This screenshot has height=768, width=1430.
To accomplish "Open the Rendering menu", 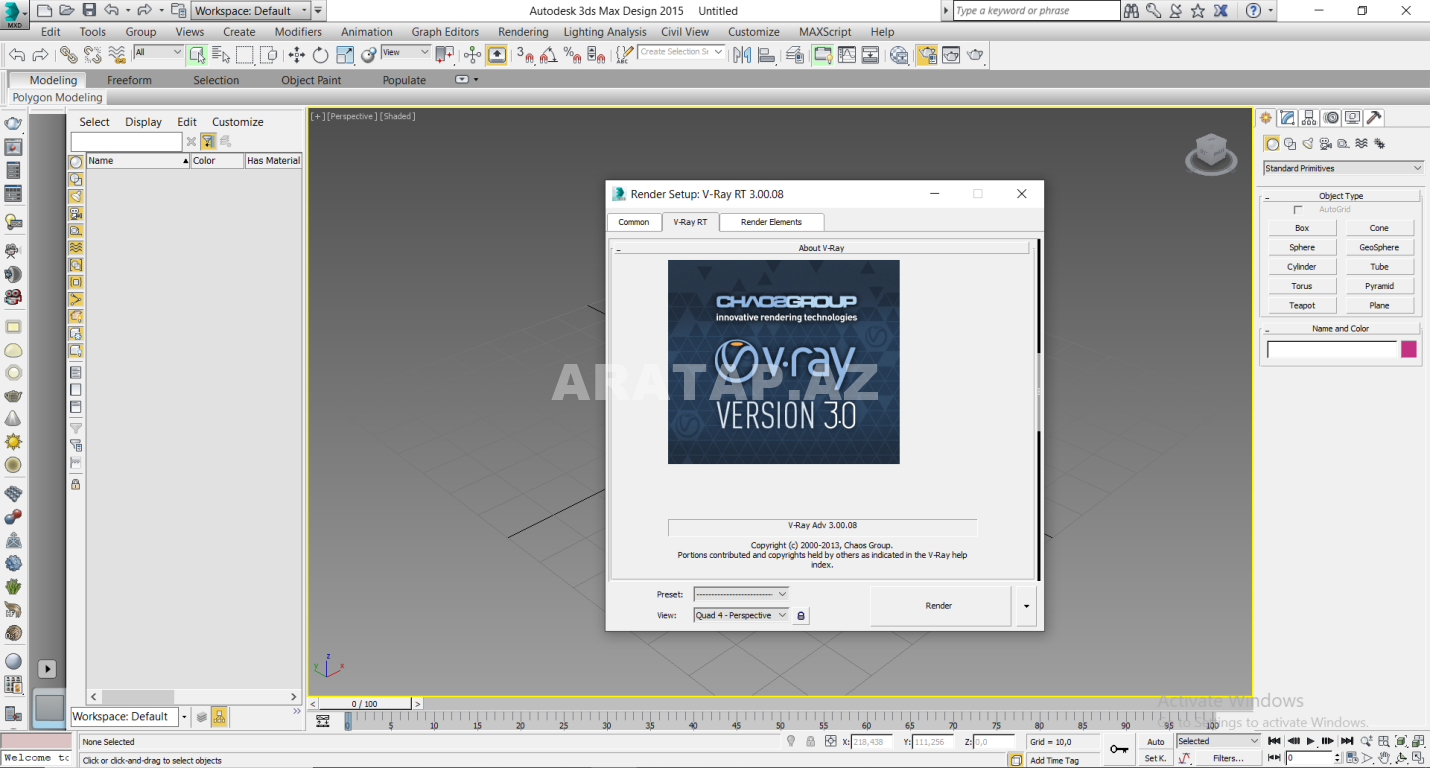I will tap(523, 32).
